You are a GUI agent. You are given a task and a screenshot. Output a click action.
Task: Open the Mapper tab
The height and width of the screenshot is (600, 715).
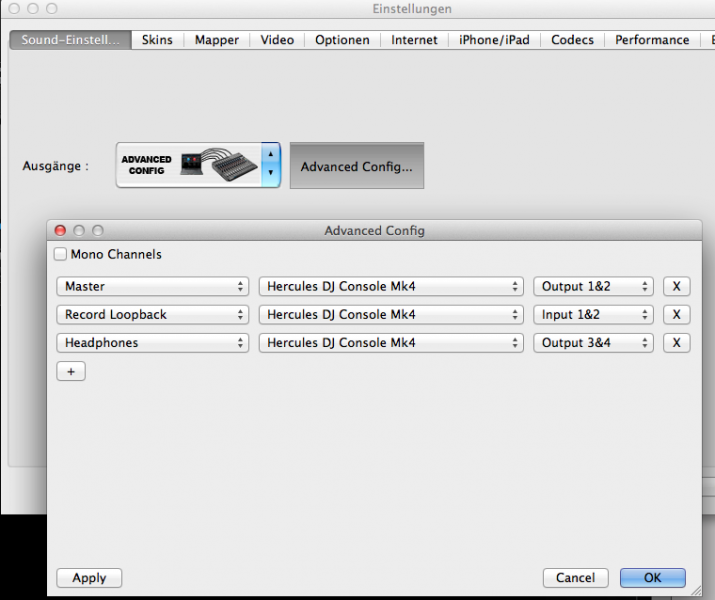pyautogui.click(x=217, y=40)
